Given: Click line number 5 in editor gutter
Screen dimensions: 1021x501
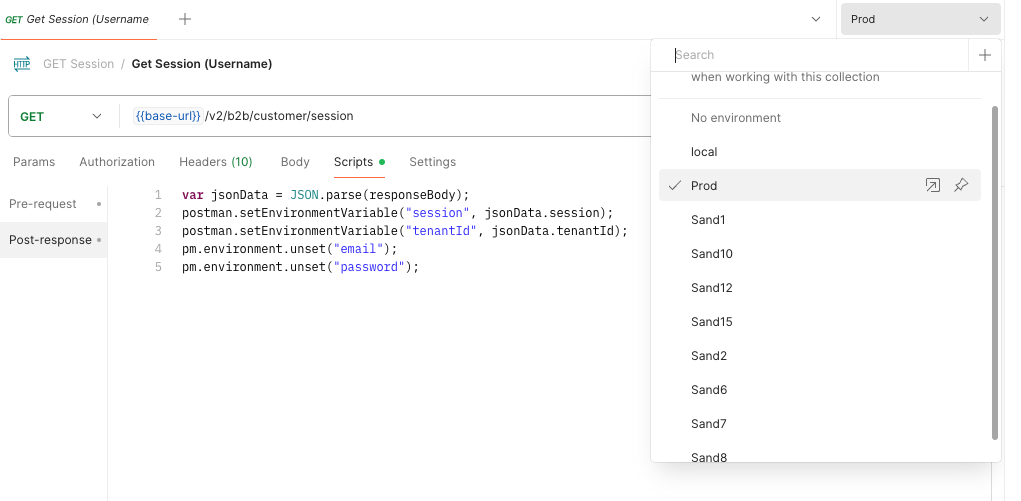Looking at the screenshot, I should [x=158, y=267].
